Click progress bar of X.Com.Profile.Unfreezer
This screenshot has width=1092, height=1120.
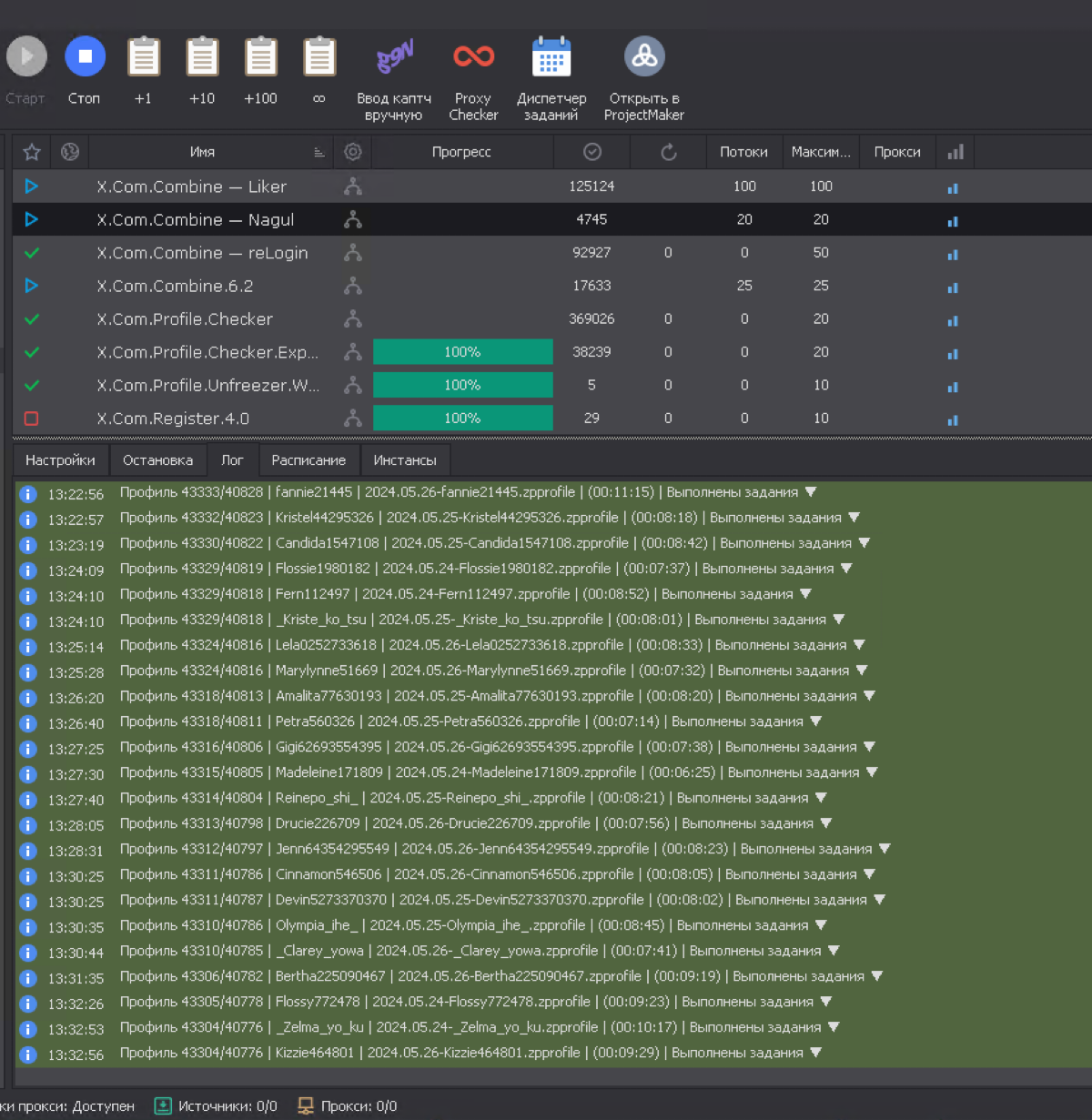pyautogui.click(x=462, y=386)
